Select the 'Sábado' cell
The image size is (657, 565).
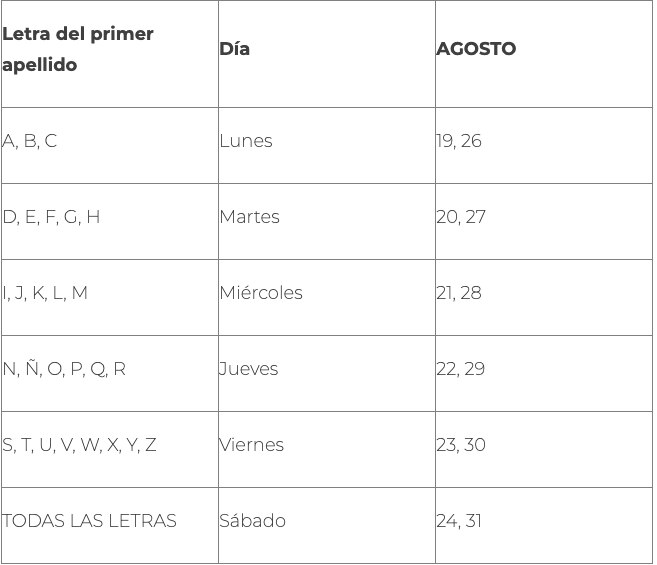pyautogui.click(x=327, y=526)
